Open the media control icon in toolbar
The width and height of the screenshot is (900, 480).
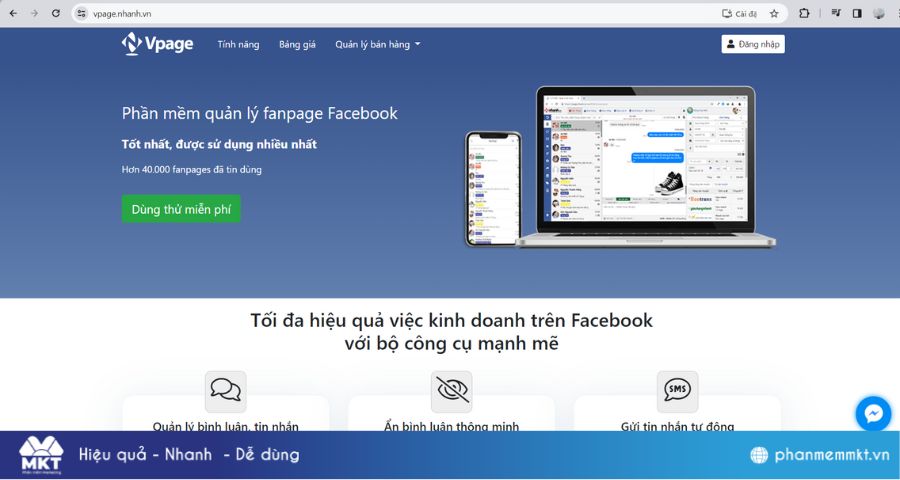[x=836, y=13]
